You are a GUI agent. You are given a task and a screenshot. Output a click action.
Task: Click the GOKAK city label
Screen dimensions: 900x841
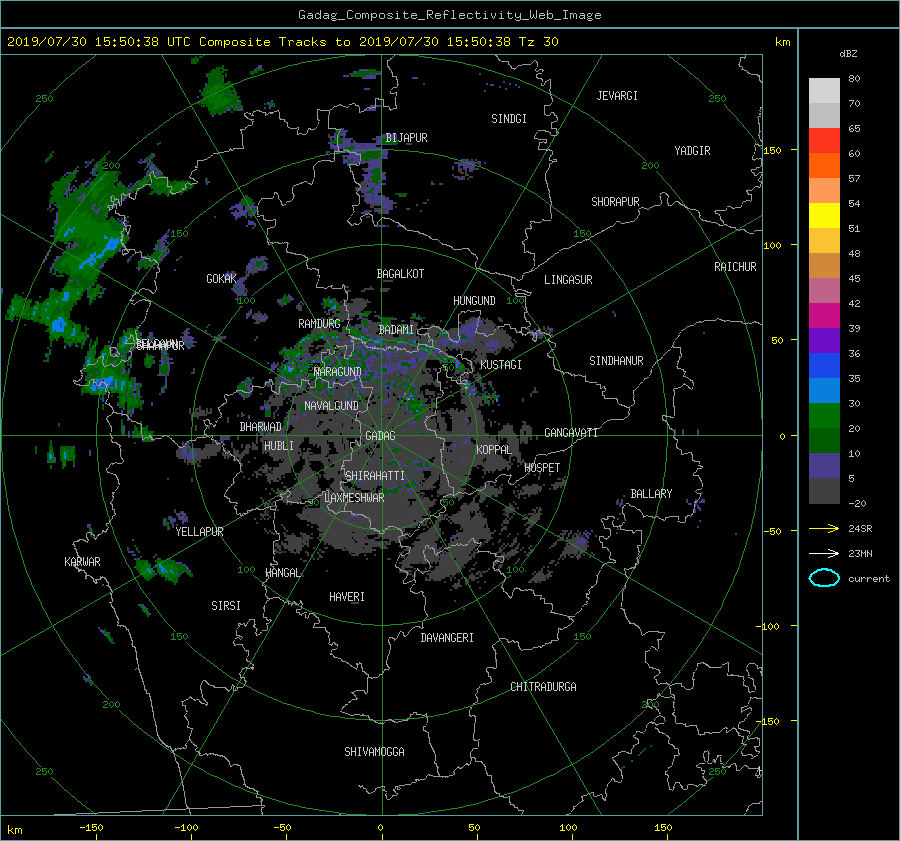(222, 278)
